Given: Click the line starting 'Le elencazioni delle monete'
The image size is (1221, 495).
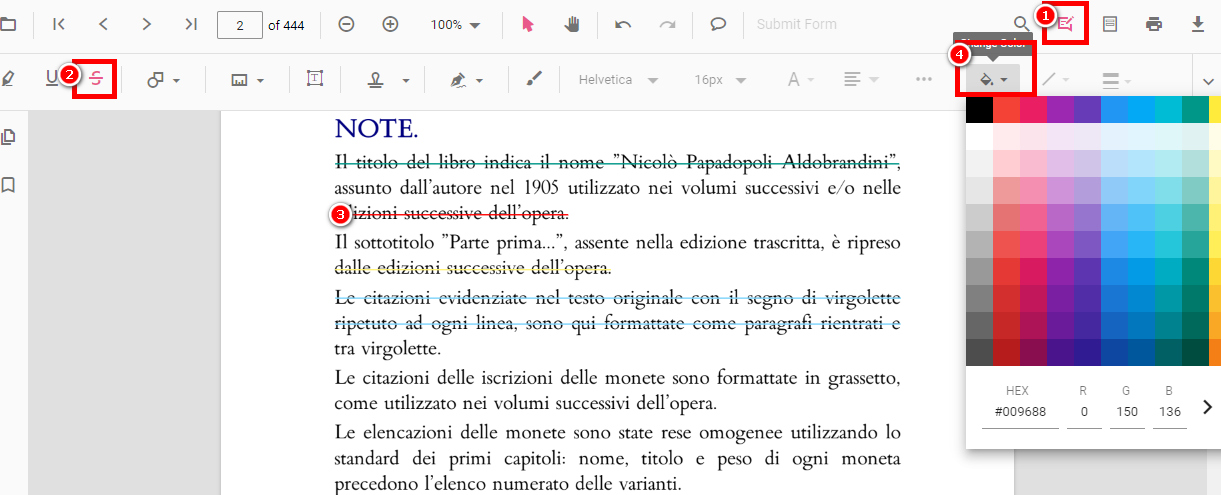Looking at the screenshot, I should [x=617, y=432].
